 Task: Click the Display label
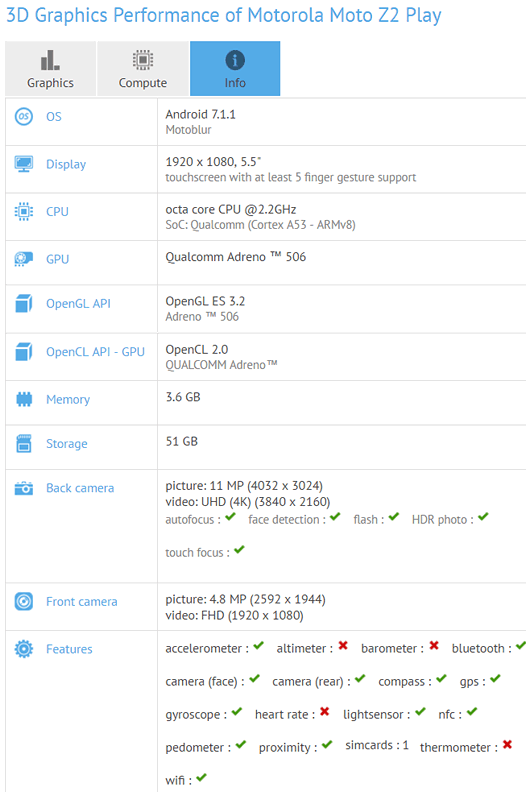point(66,165)
